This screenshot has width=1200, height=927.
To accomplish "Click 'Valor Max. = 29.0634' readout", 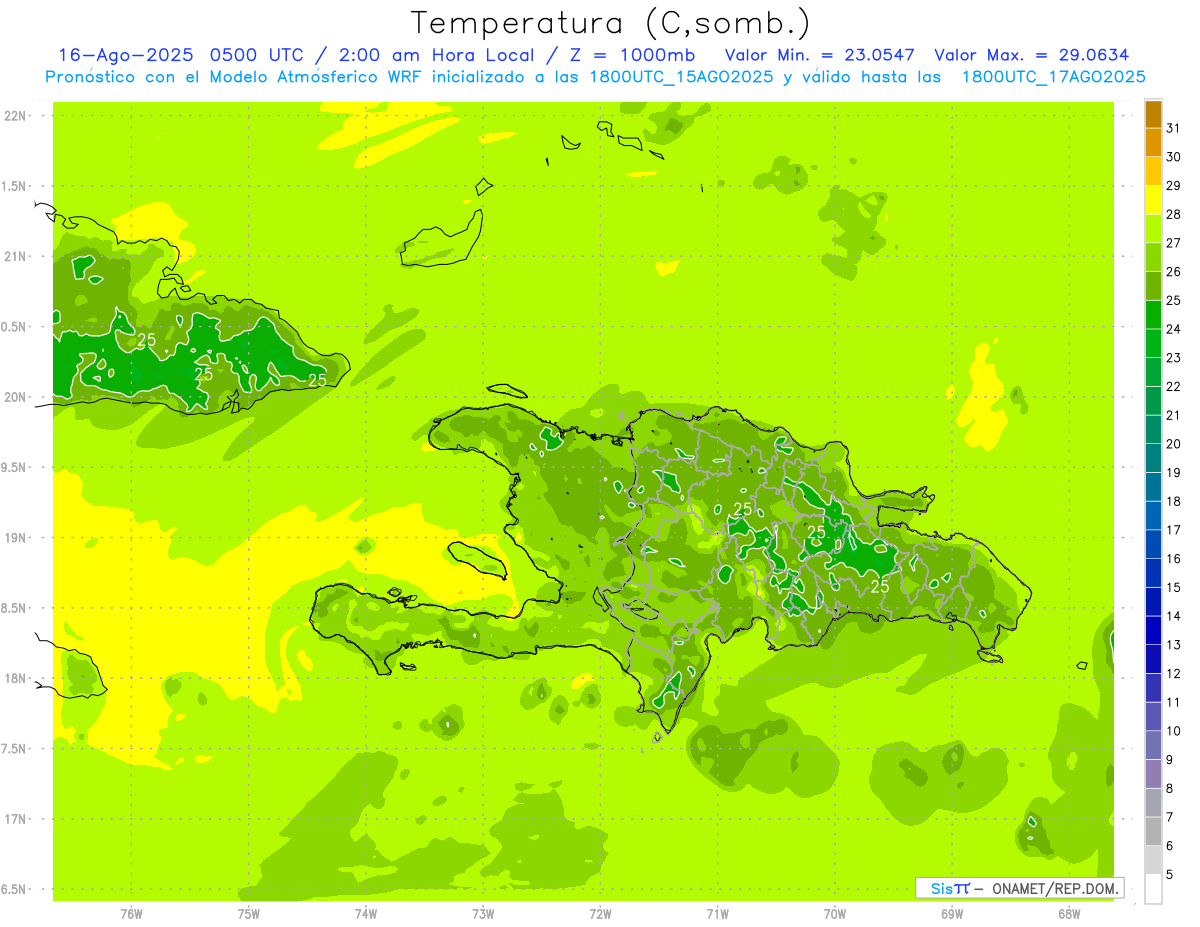I will click(1032, 55).
